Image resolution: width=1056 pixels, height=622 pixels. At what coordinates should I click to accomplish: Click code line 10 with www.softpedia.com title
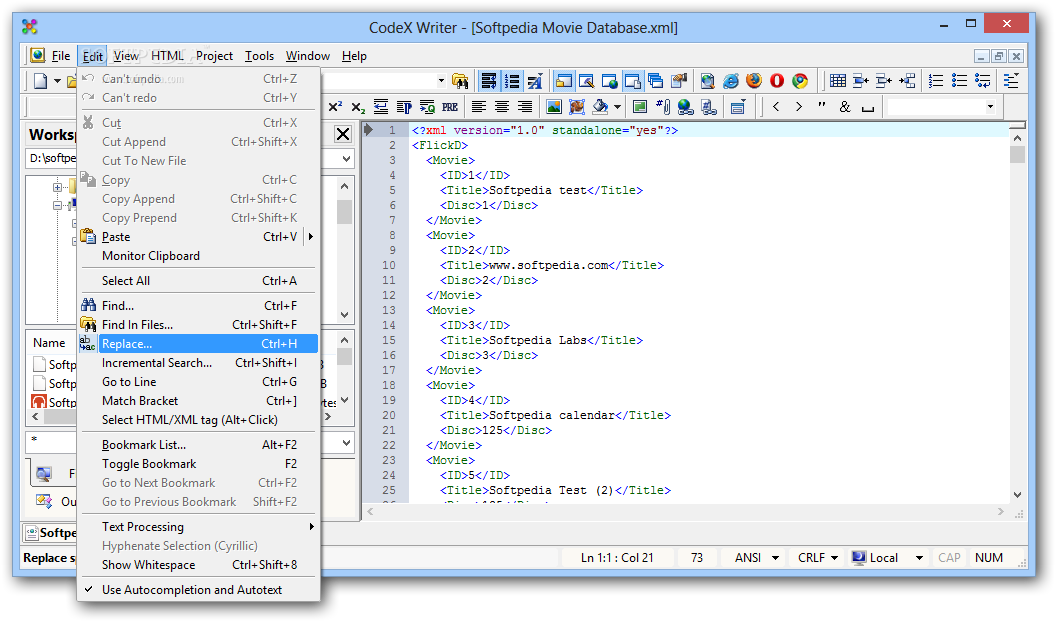click(552, 265)
